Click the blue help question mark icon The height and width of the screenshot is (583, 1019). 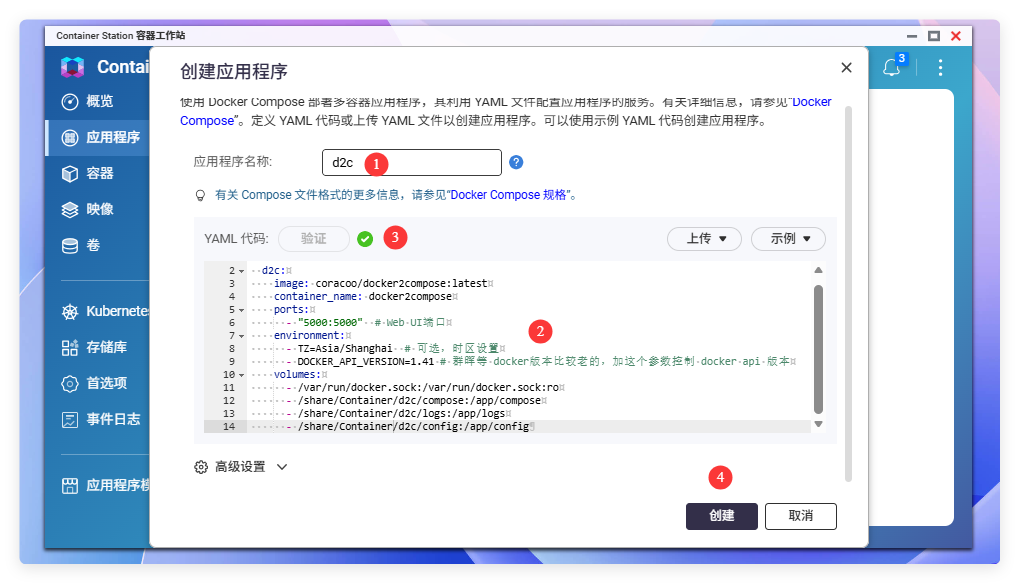point(516,162)
